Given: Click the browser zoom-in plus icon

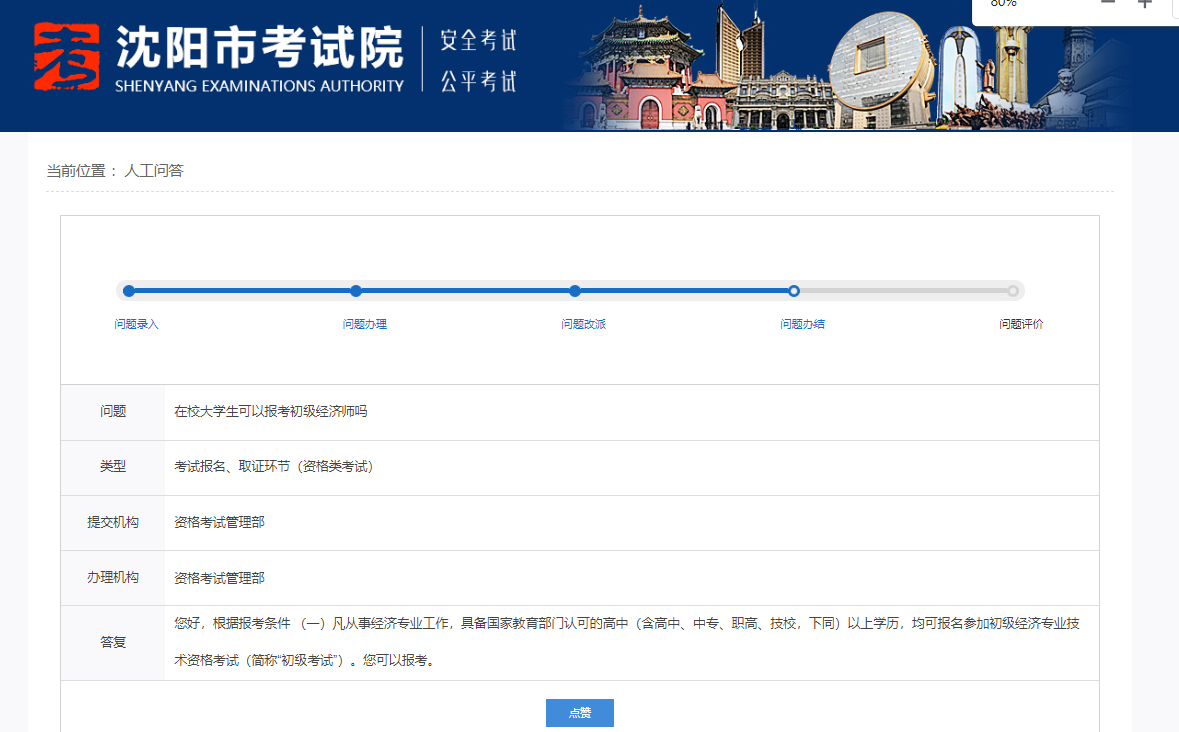Looking at the screenshot, I should pos(1144,3).
